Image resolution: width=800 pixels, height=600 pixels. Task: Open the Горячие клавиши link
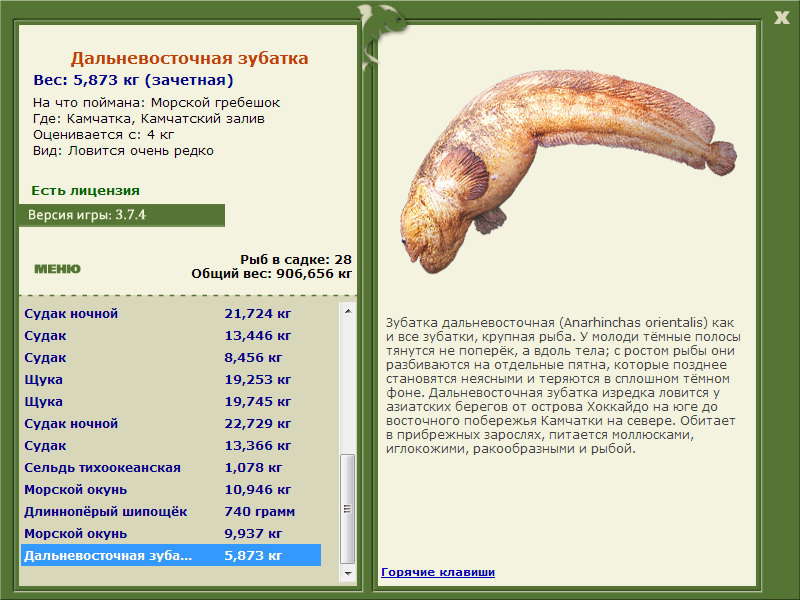click(437, 572)
